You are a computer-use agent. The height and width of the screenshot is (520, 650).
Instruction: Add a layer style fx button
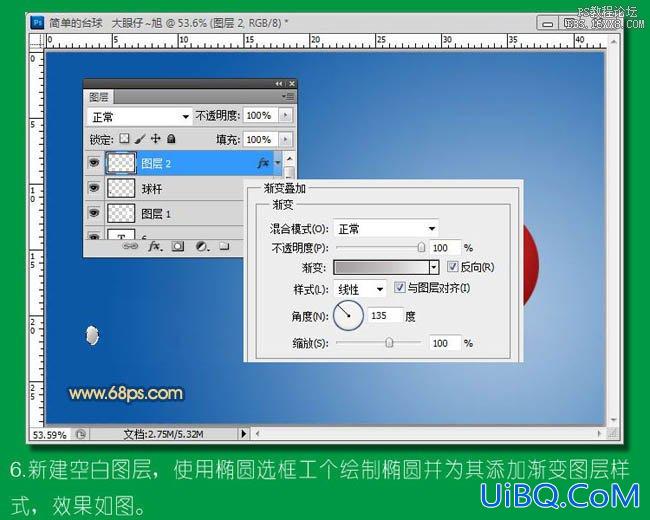click(x=155, y=246)
